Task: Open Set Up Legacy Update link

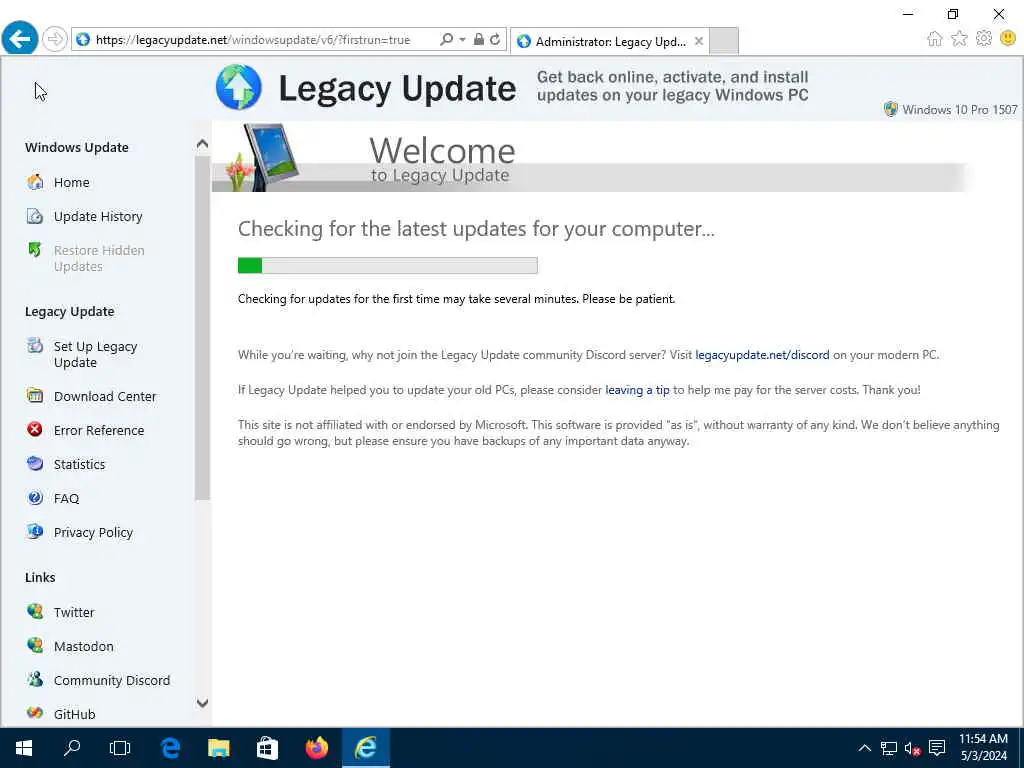Action: [95, 354]
